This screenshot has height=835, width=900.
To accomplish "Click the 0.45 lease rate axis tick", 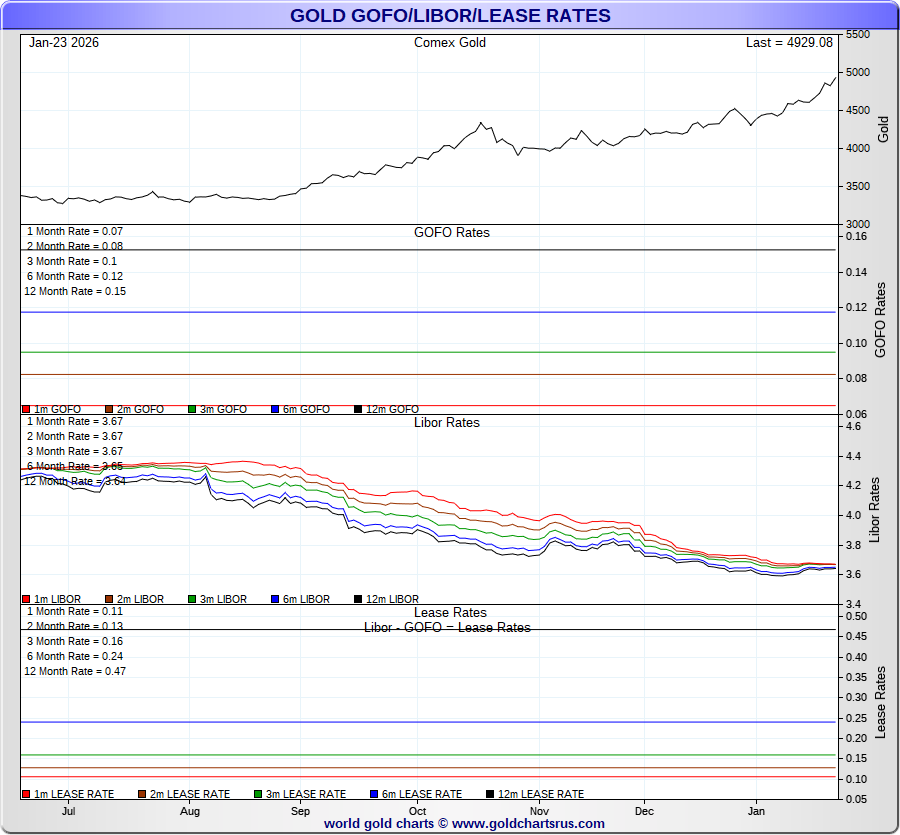I will 856,636.
